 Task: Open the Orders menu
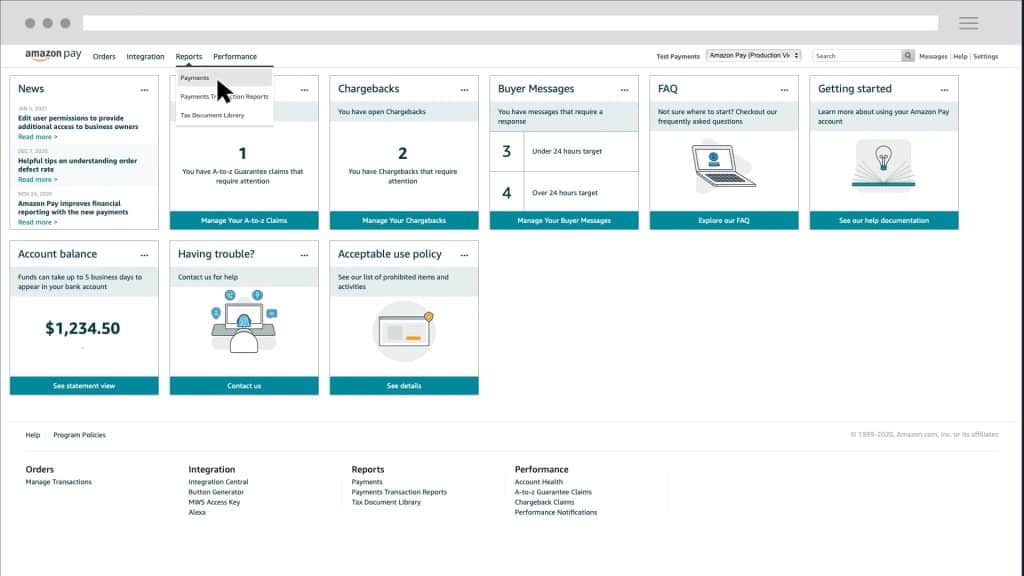(104, 57)
